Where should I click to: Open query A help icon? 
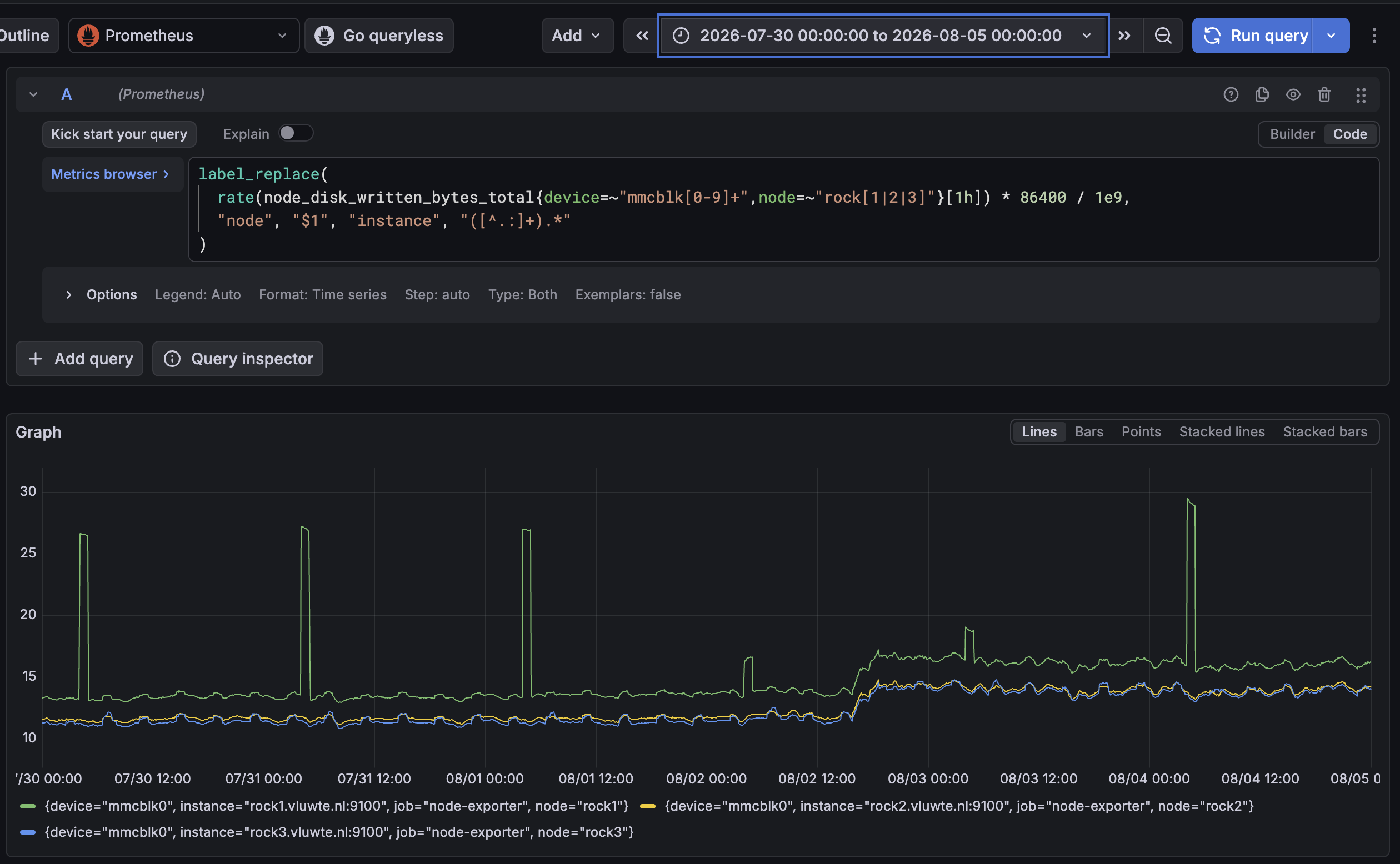coord(1231,94)
